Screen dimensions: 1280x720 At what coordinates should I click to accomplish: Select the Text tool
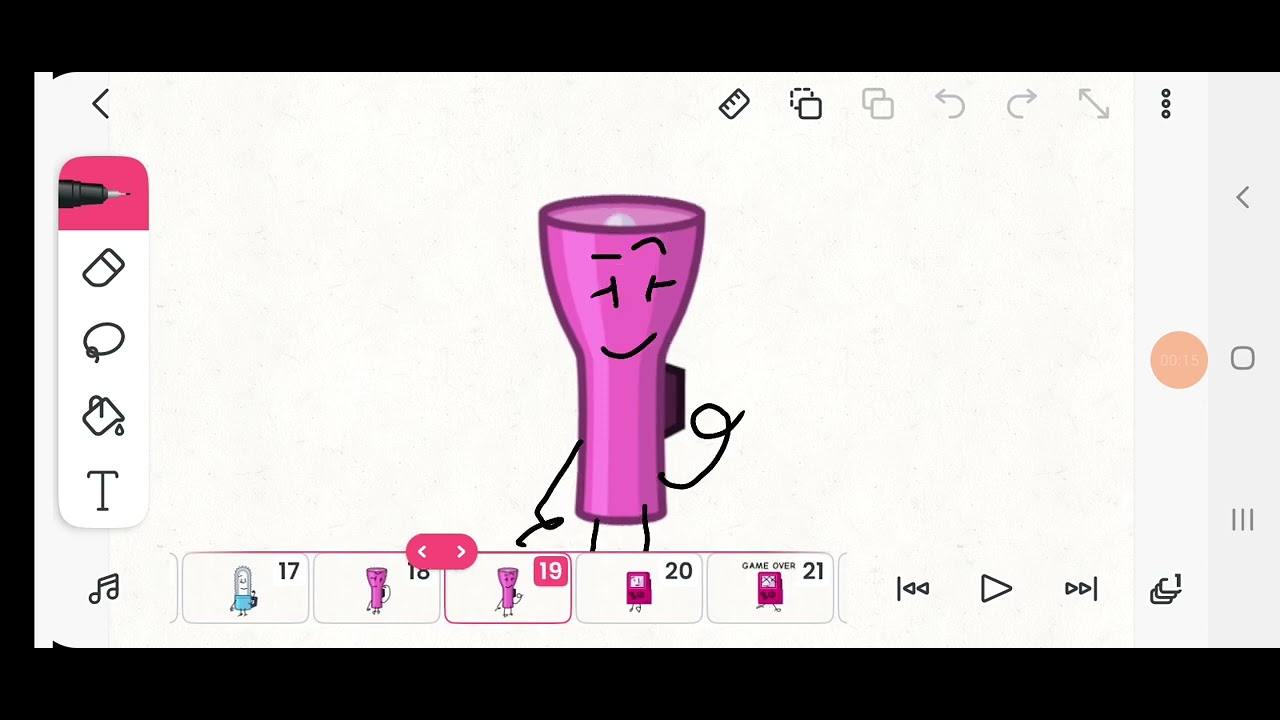pyautogui.click(x=103, y=490)
